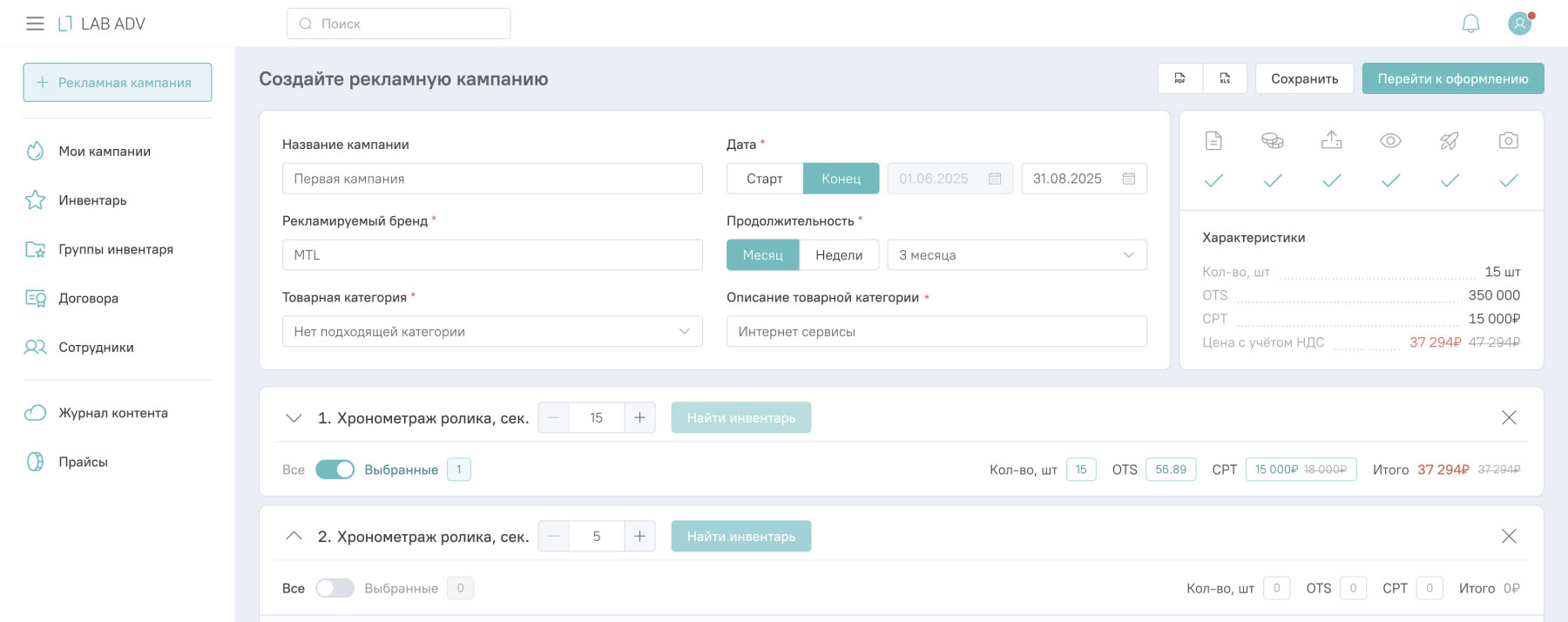Select Недели duration option
Image resolution: width=1568 pixels, height=622 pixels.
click(839, 255)
